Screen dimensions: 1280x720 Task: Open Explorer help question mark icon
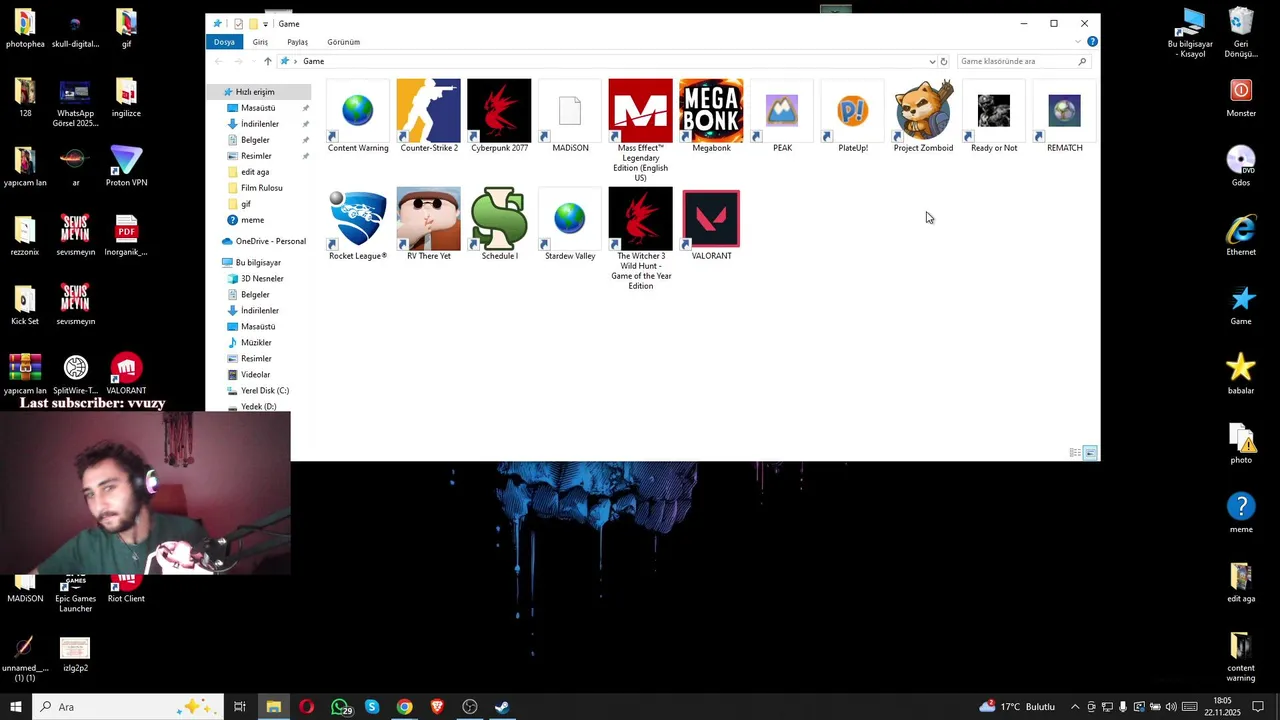1092,41
